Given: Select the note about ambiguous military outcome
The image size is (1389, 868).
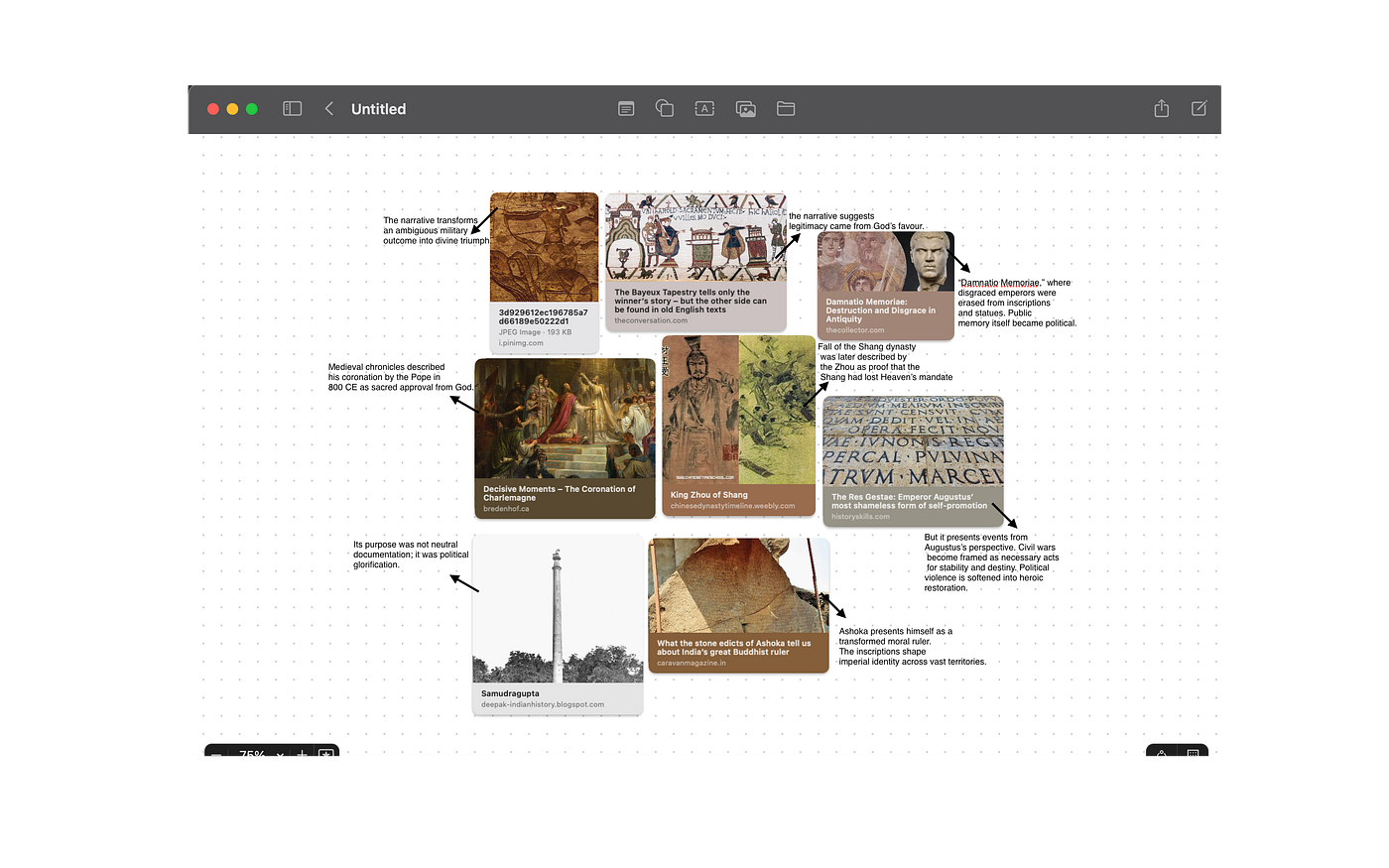Looking at the screenshot, I should 437,230.
